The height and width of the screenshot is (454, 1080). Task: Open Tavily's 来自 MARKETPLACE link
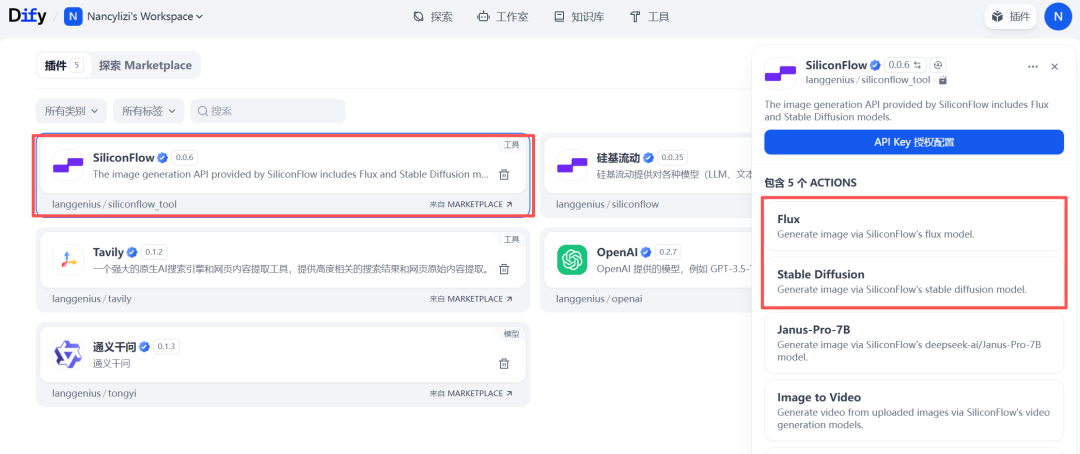(x=471, y=299)
